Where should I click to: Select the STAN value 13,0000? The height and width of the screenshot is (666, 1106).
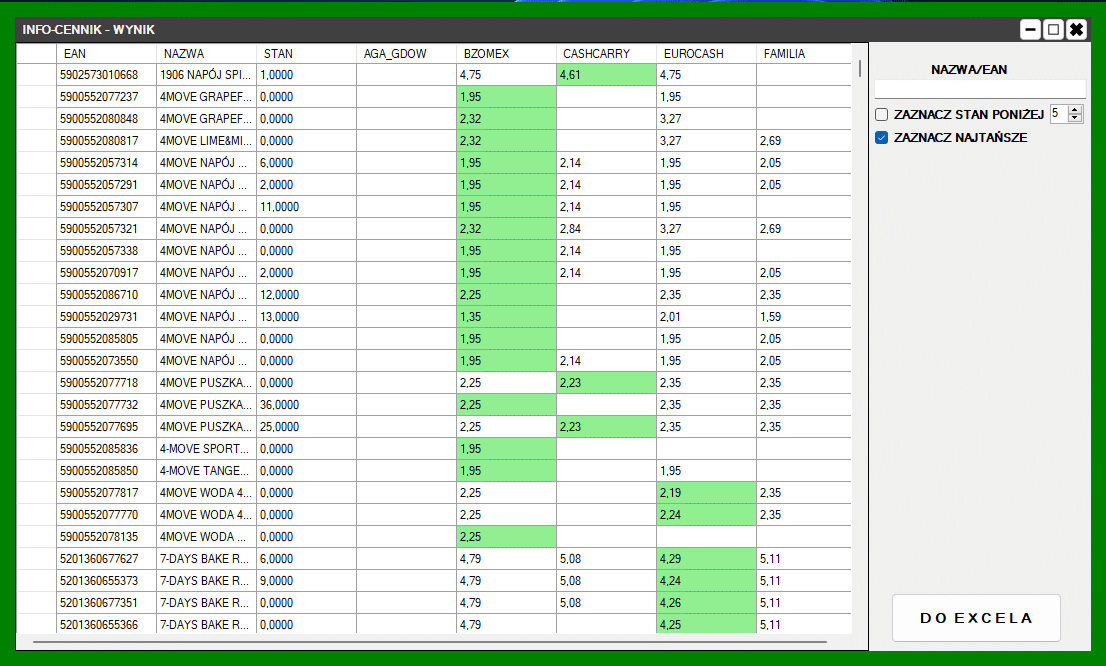(x=307, y=317)
